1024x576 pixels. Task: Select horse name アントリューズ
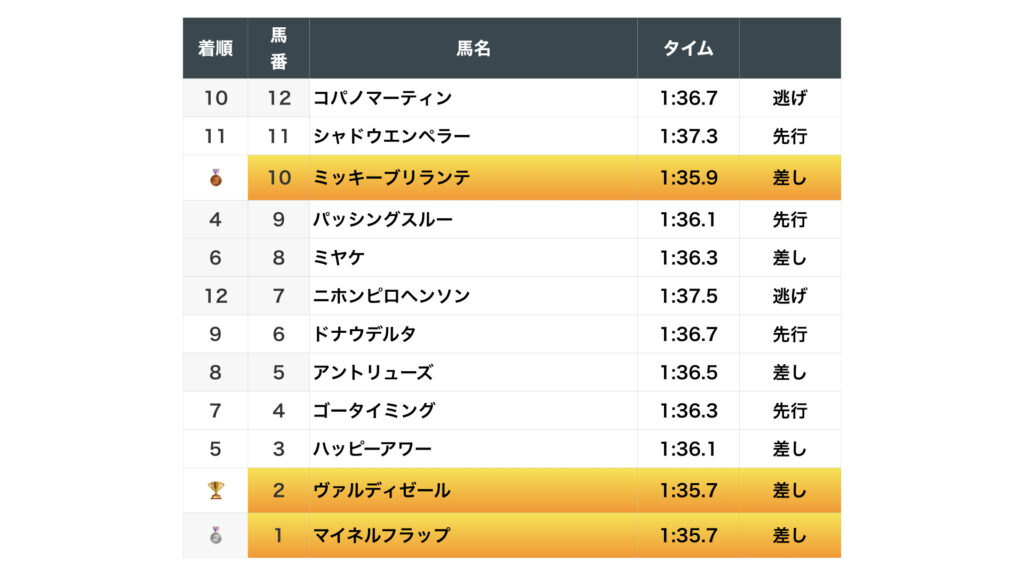coord(374,372)
